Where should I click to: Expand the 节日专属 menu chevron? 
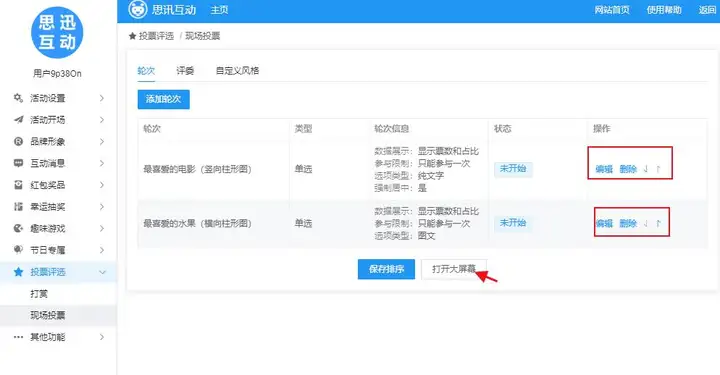tap(102, 250)
